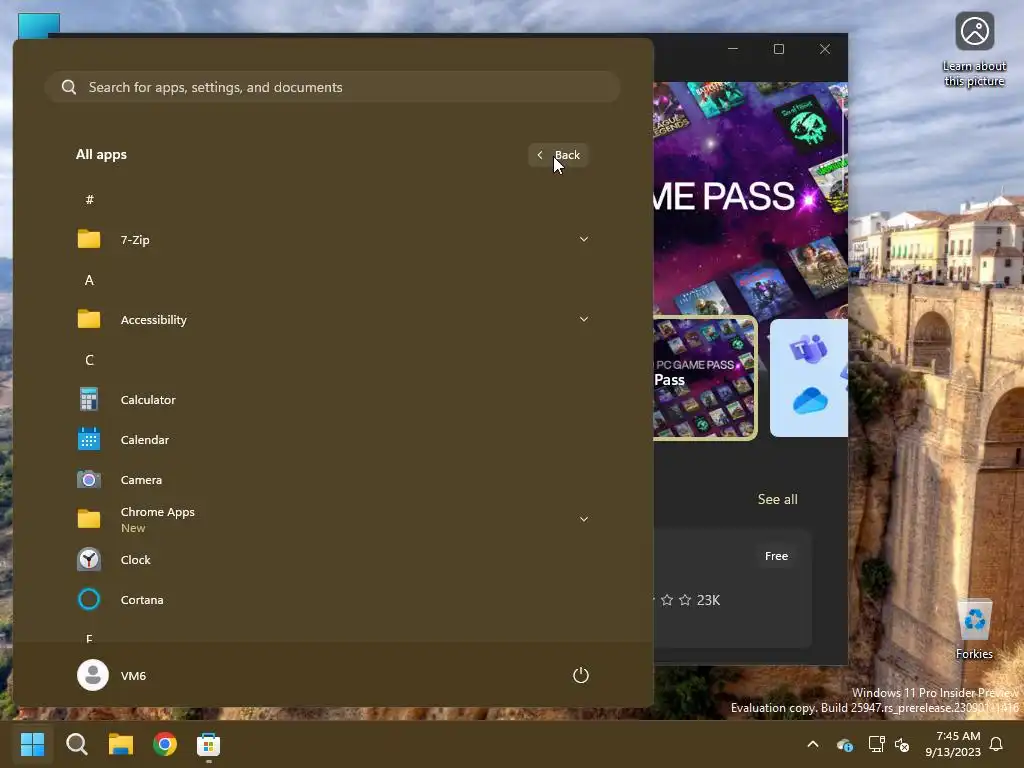Open the network tray icon
Screen dimensions: 1024x768
pos(876,744)
